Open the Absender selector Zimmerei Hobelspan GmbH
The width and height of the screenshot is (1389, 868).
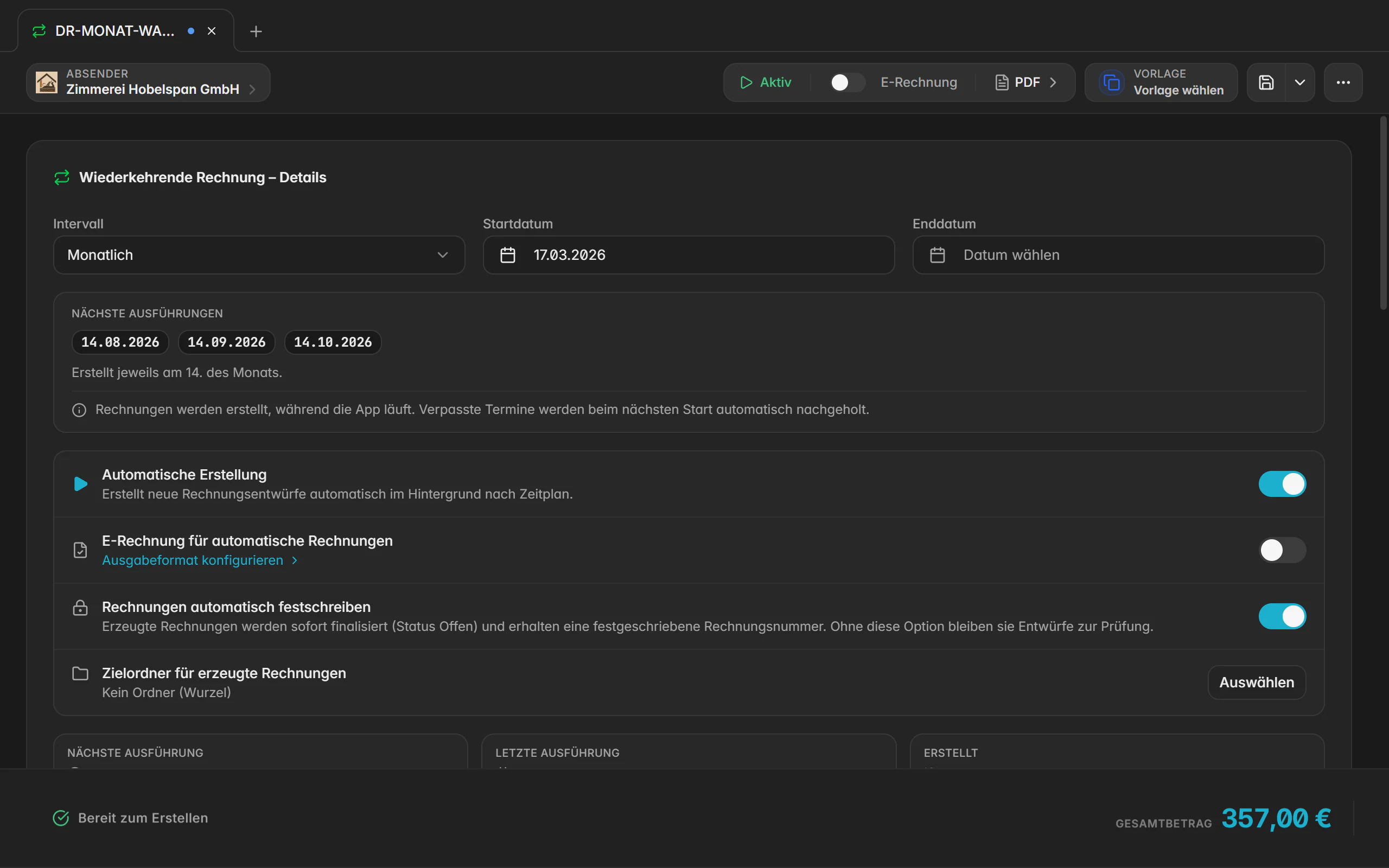pos(148,82)
